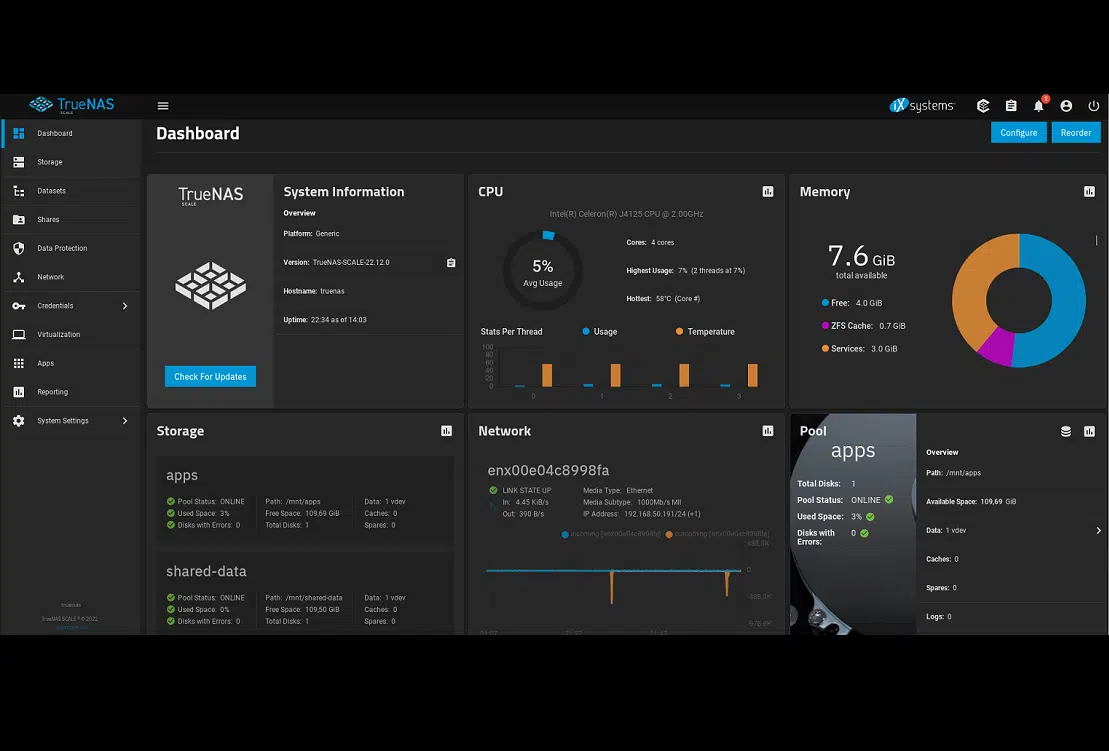Click the Path /mnt/shared-data text
This screenshot has width=1109, height=751.
coord(303,598)
